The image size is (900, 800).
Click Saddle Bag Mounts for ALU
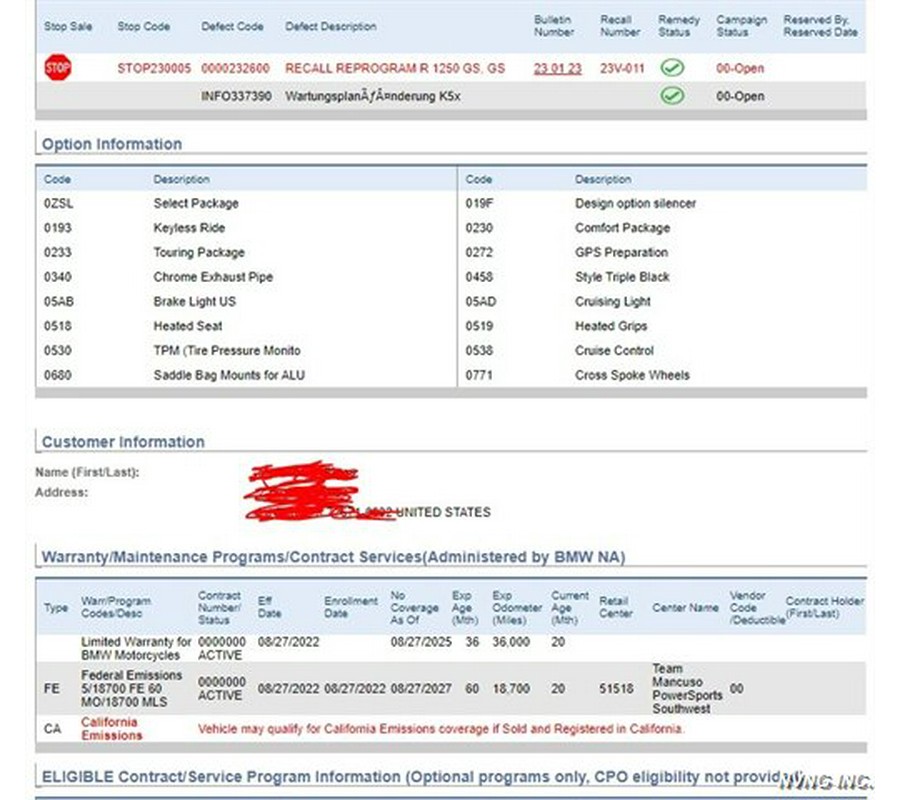(x=229, y=375)
